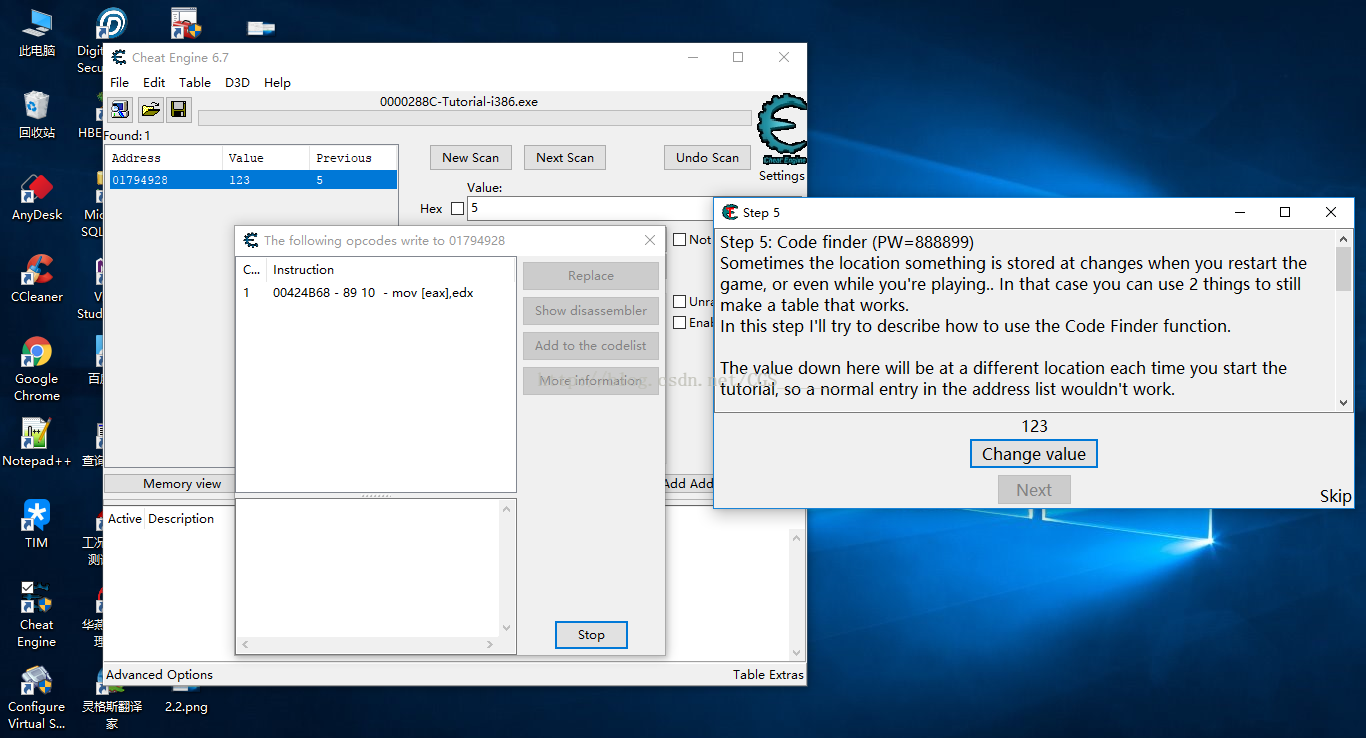Open the Settings label under the logo
The image size is (1366, 738).
click(x=781, y=176)
